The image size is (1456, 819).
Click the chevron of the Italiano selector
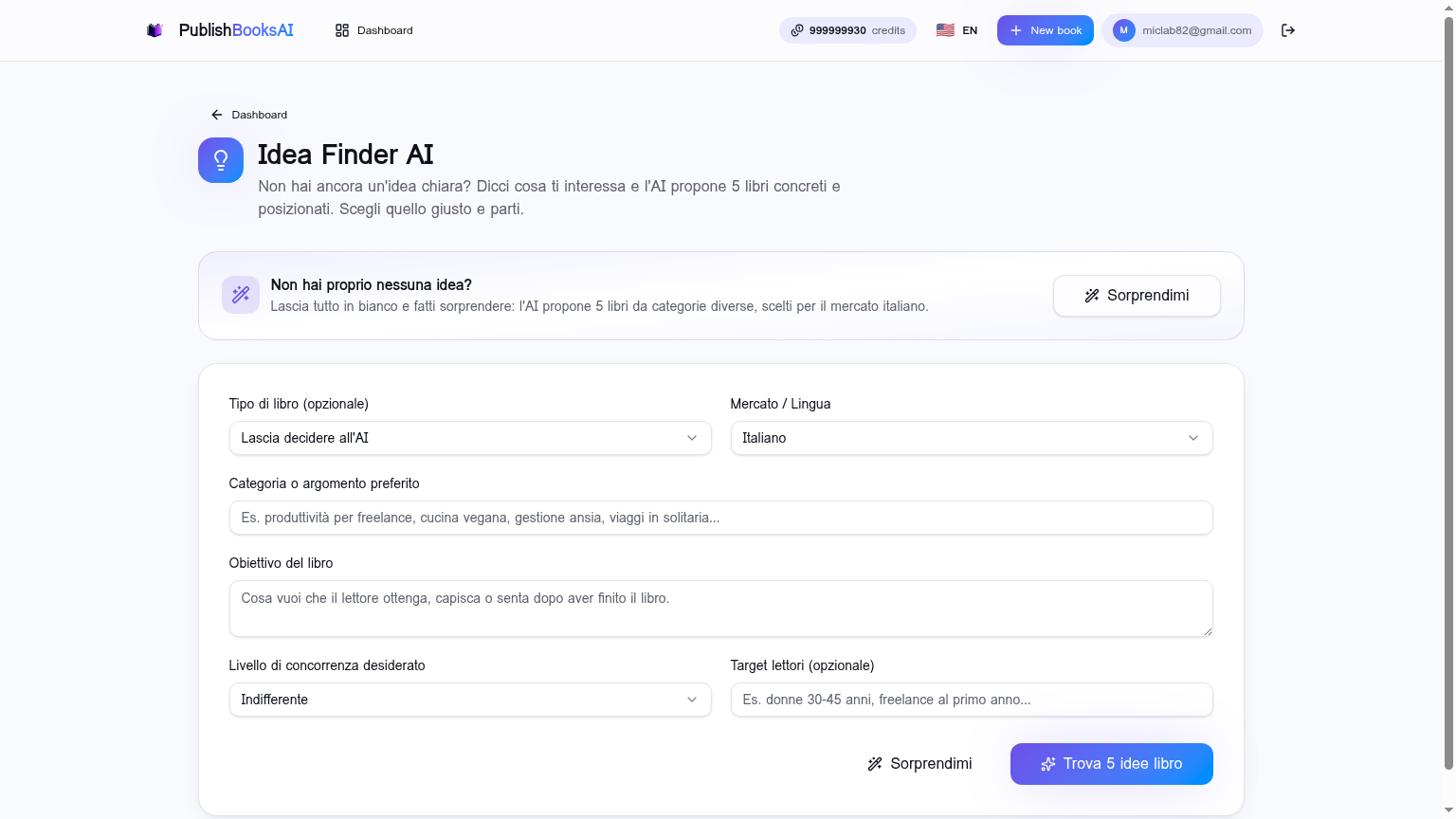(1193, 438)
